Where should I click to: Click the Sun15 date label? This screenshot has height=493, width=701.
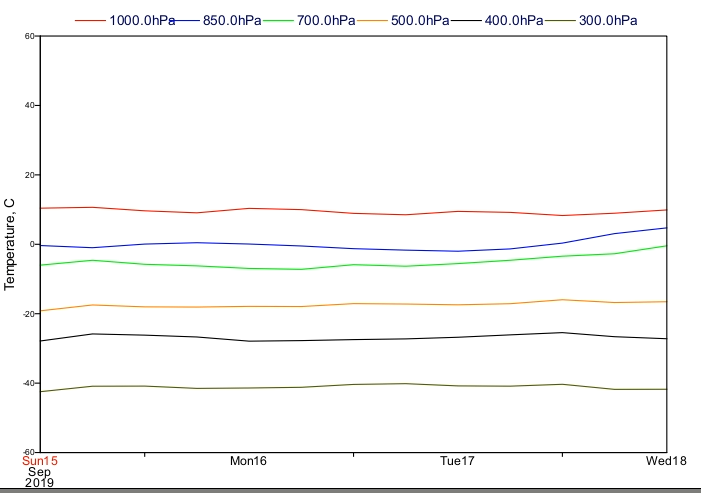pyautogui.click(x=40, y=461)
